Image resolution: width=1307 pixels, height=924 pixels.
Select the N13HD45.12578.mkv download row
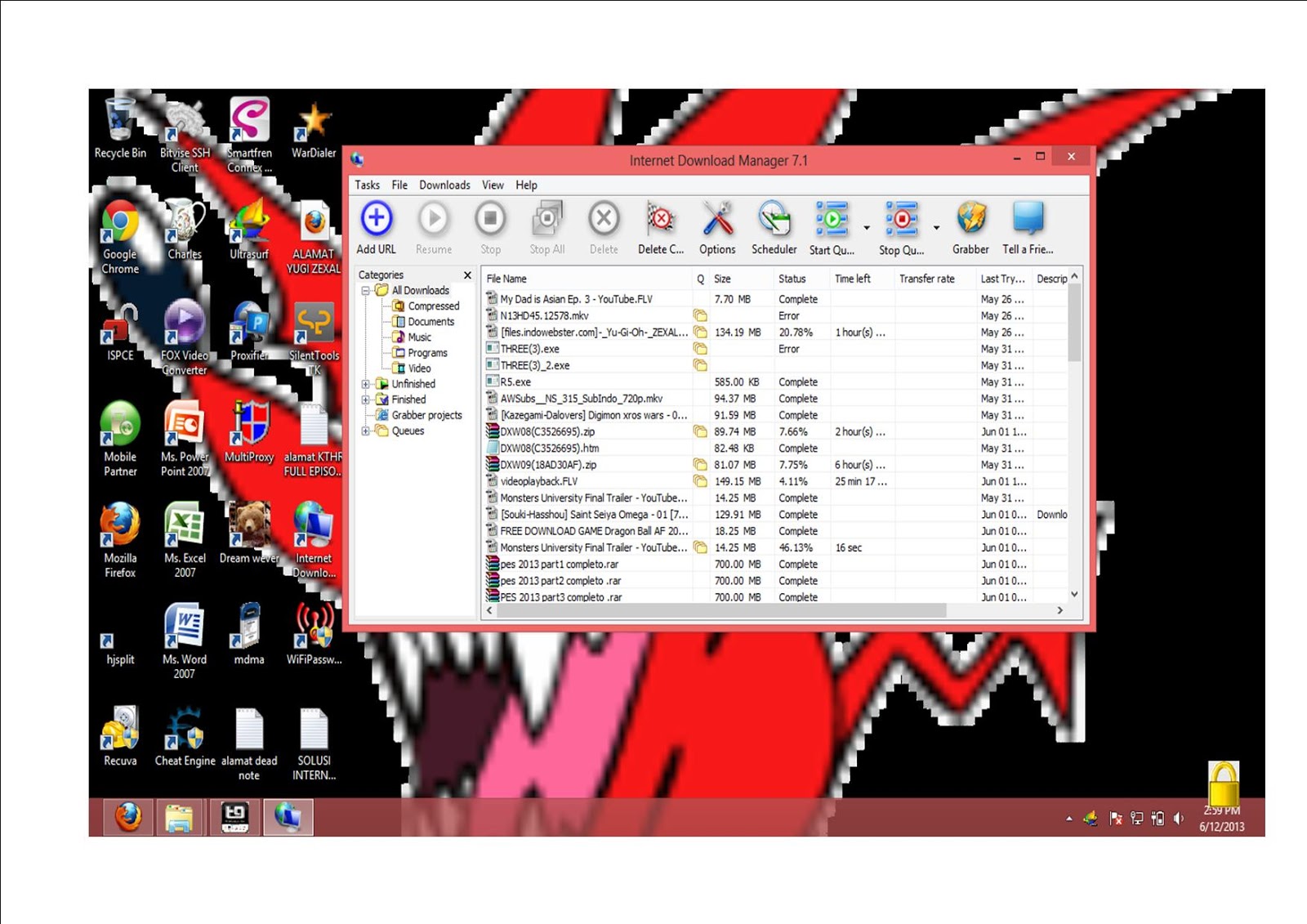pyautogui.click(x=776, y=315)
